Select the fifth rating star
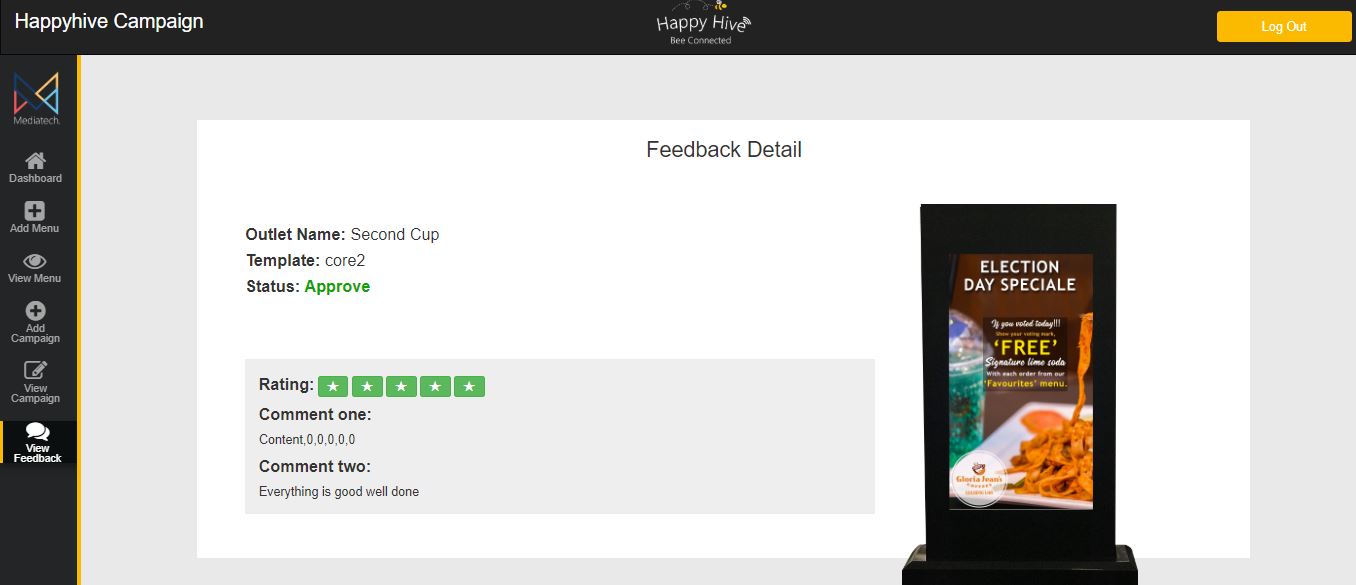 pyautogui.click(x=469, y=386)
